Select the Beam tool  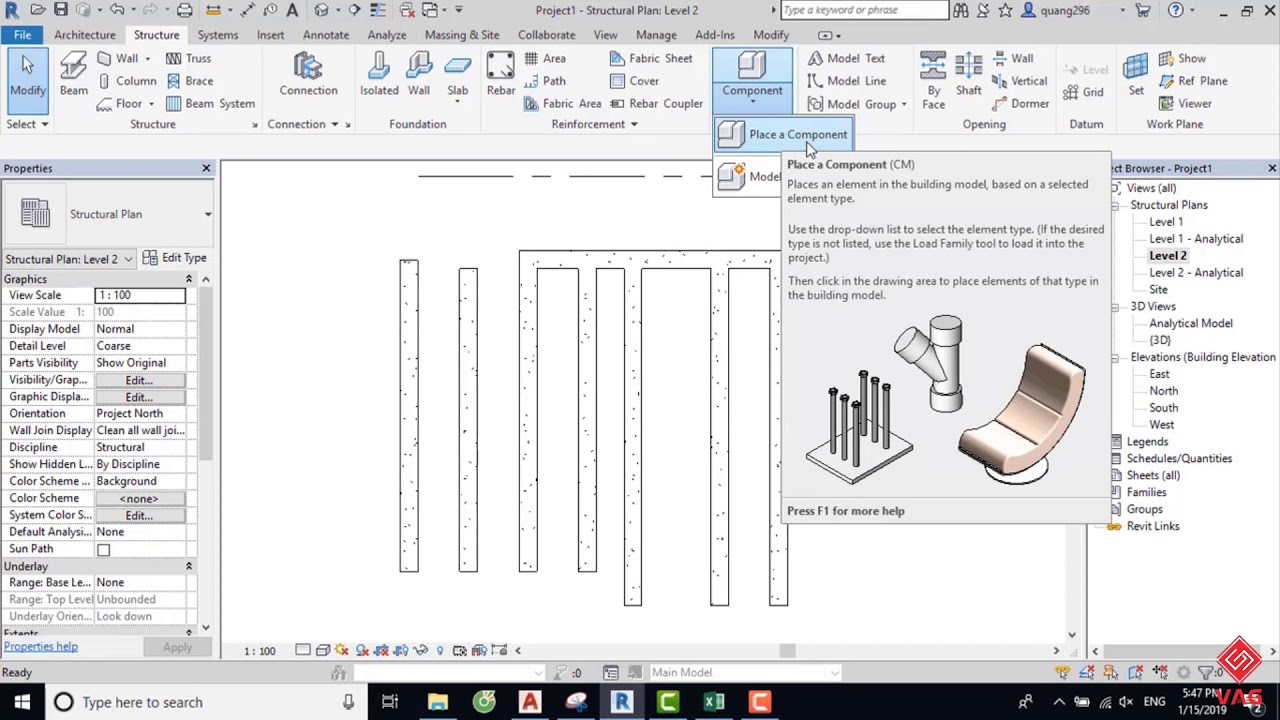[73, 75]
